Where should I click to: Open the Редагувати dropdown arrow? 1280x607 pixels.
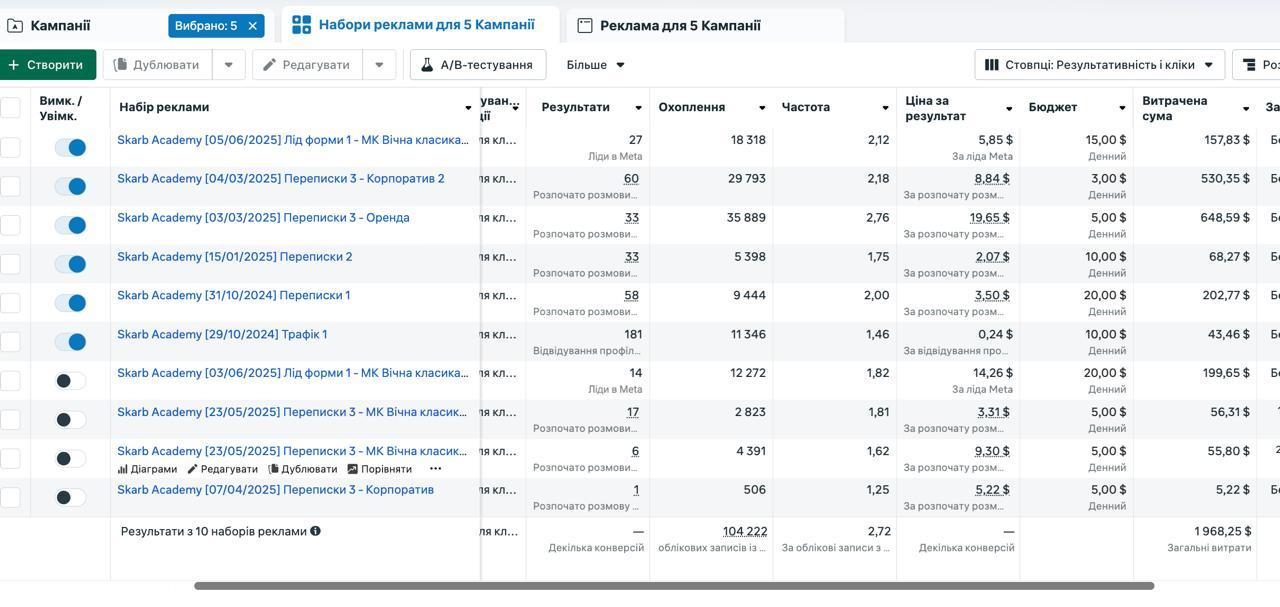pyautogui.click(x=379, y=65)
